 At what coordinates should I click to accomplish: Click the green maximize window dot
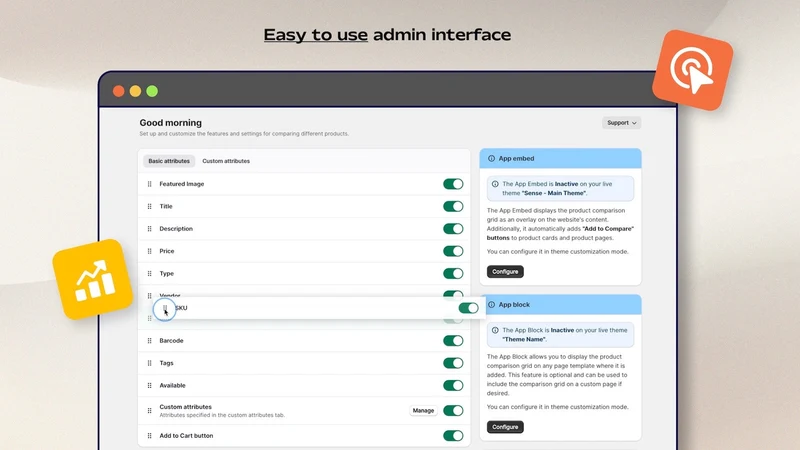pyautogui.click(x=152, y=91)
